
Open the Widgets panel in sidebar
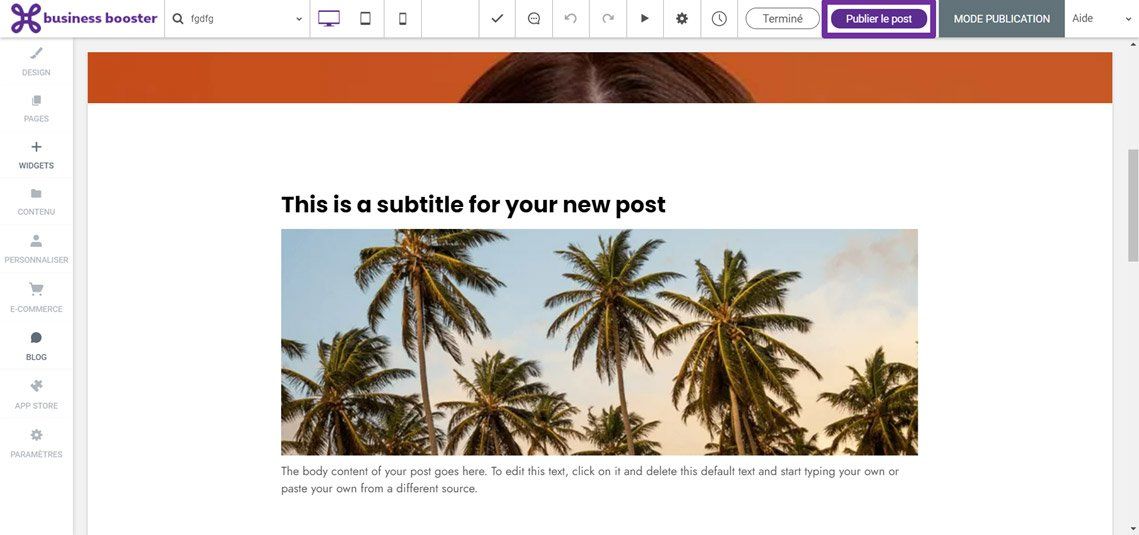(36, 155)
